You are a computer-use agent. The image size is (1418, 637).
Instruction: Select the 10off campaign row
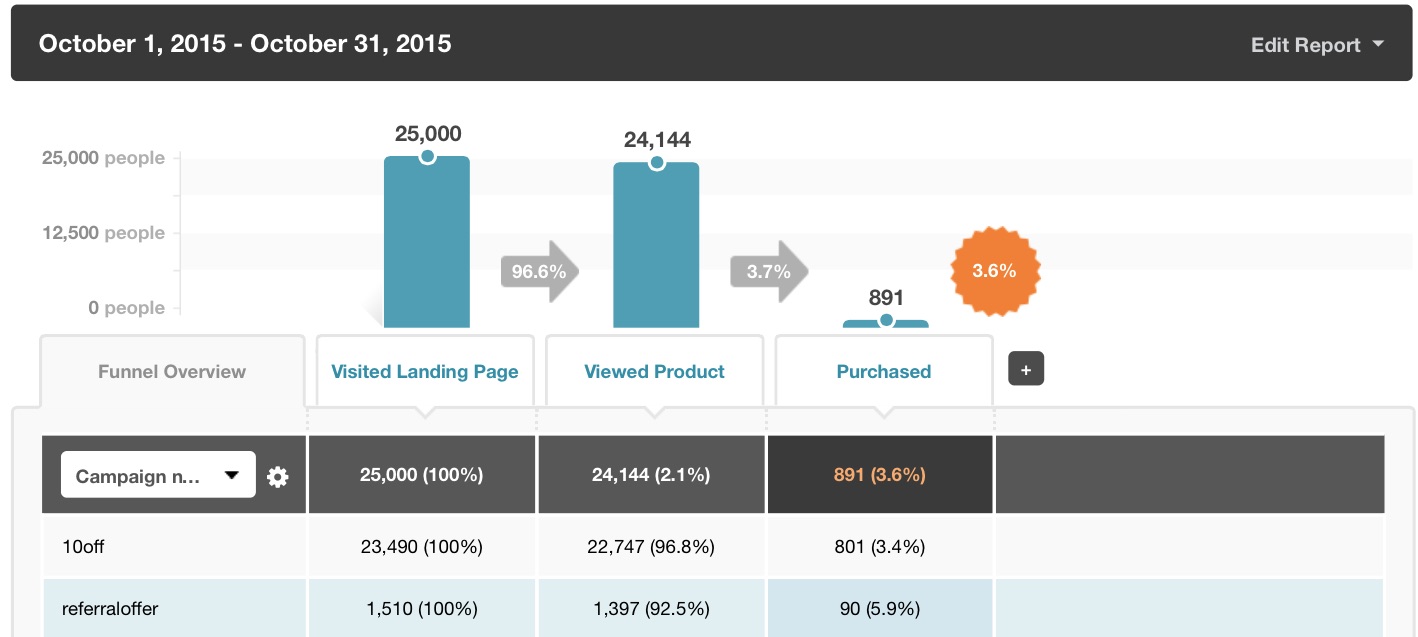(x=713, y=547)
